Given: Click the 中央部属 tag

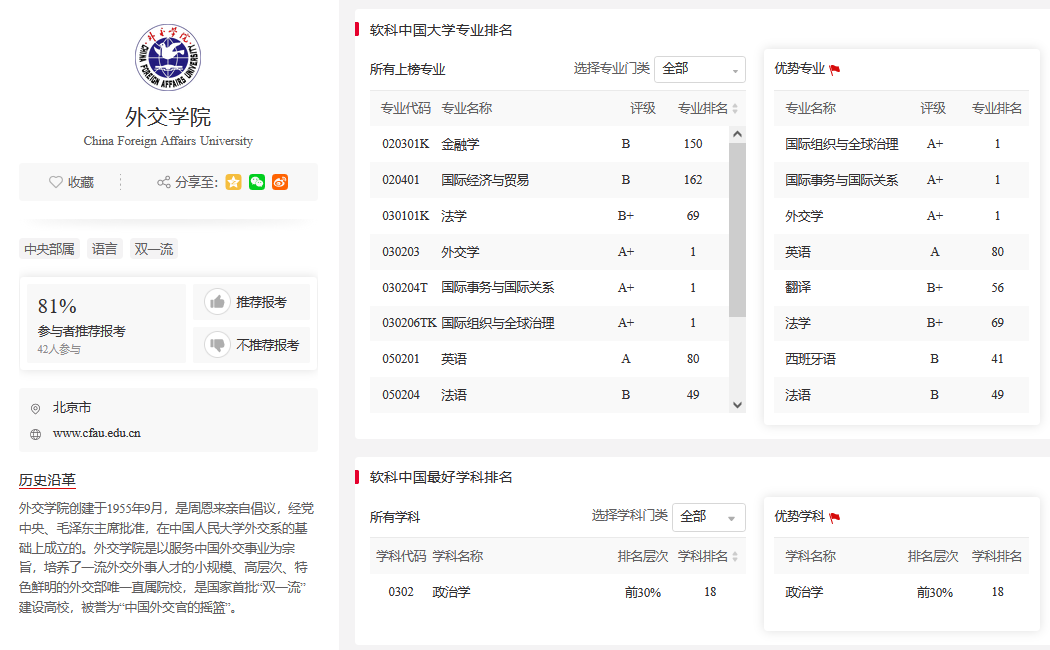Looking at the screenshot, I should tap(50, 249).
